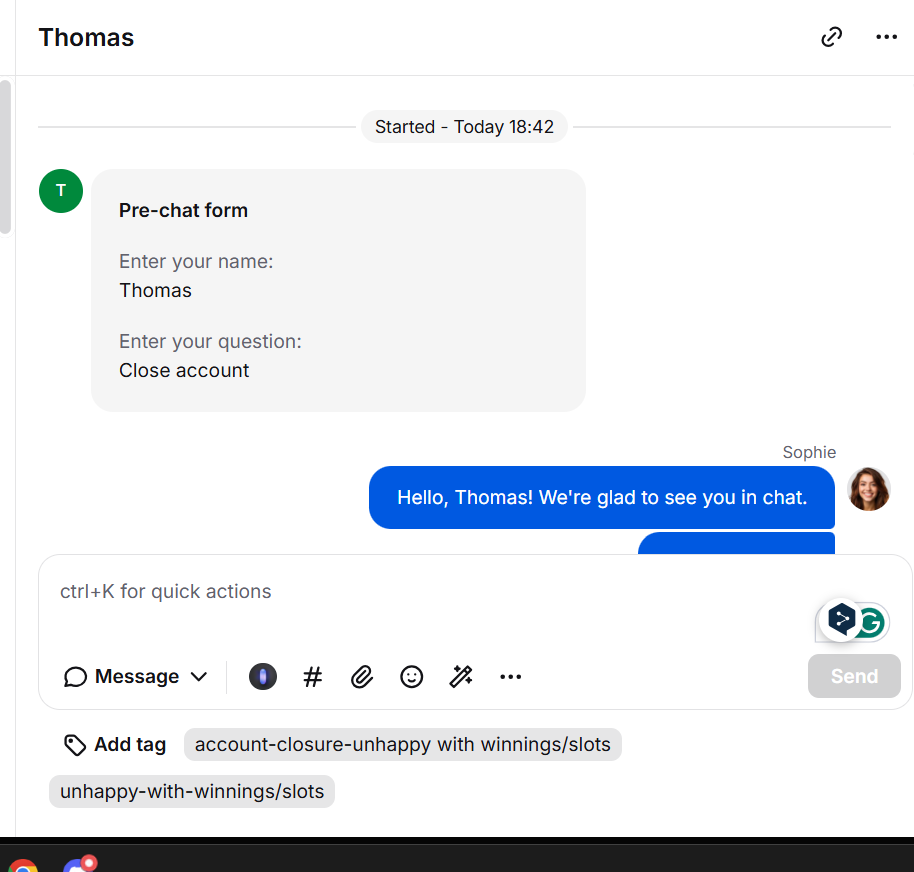The image size is (914, 872).
Task: Click the chat vertical scrollbar thumb
Action: (5, 156)
